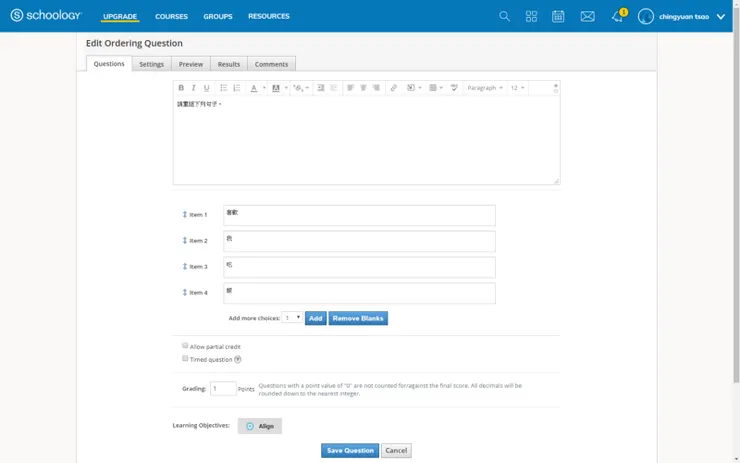Apply the text color tool
The height and width of the screenshot is (463, 740).
(254, 88)
